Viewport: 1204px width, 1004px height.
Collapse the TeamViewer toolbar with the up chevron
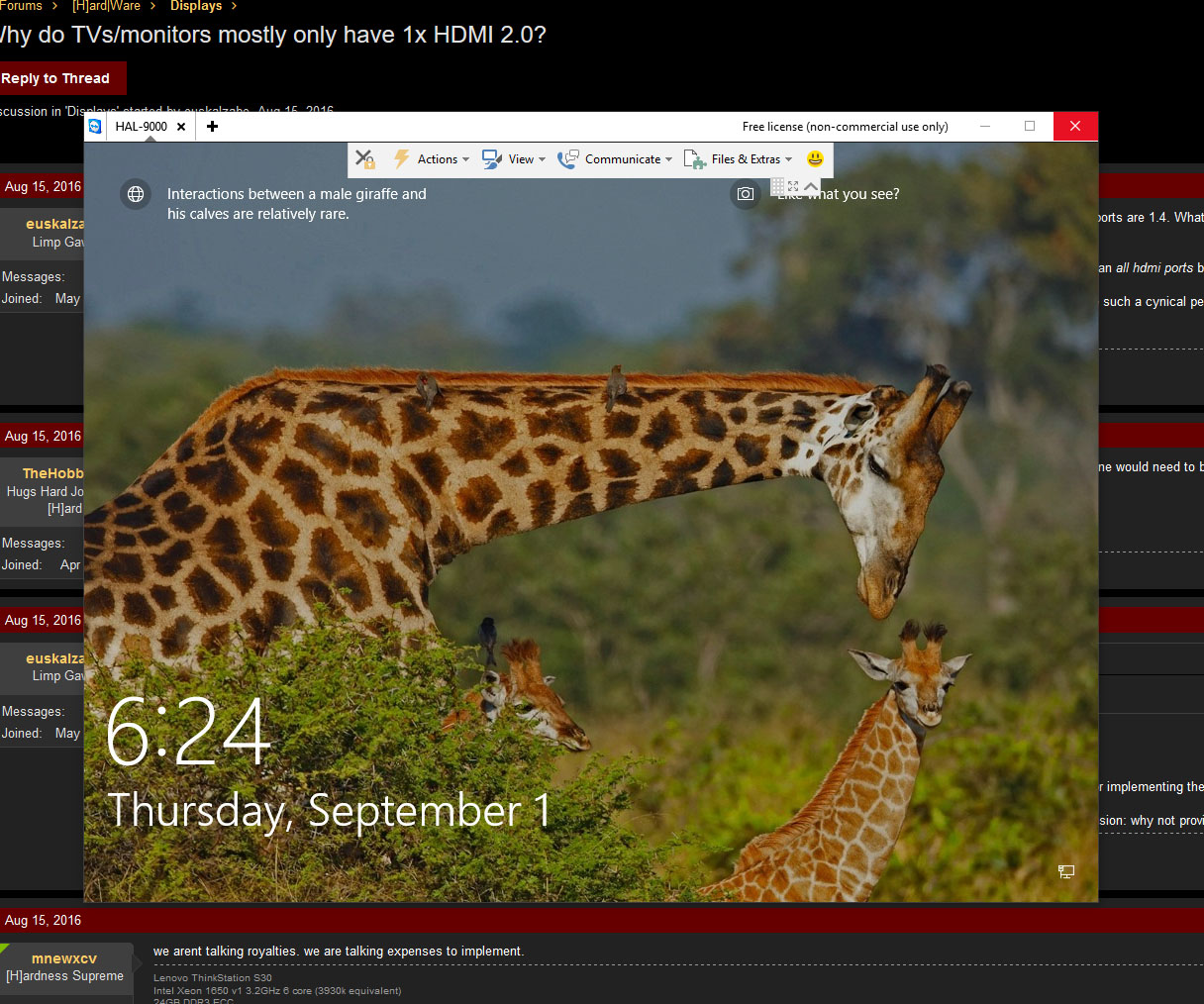811,185
